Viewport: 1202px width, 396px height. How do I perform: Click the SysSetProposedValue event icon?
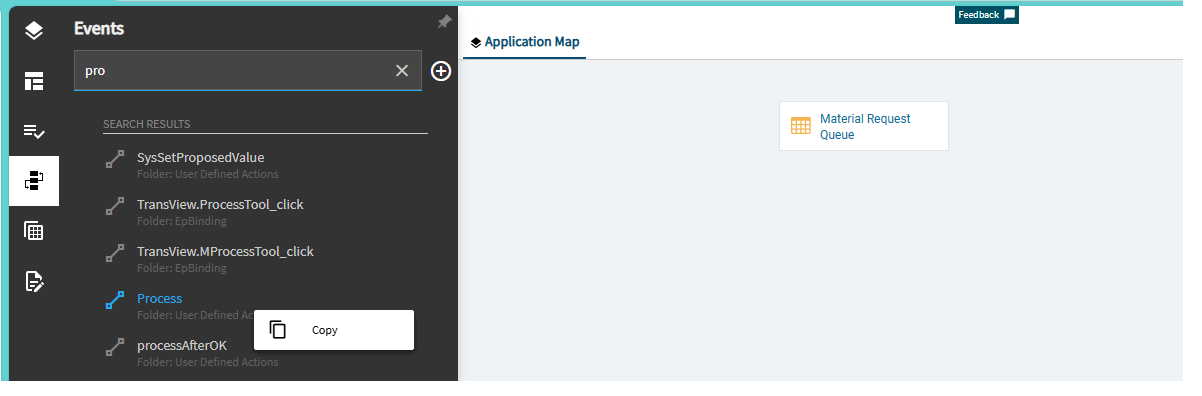click(115, 159)
